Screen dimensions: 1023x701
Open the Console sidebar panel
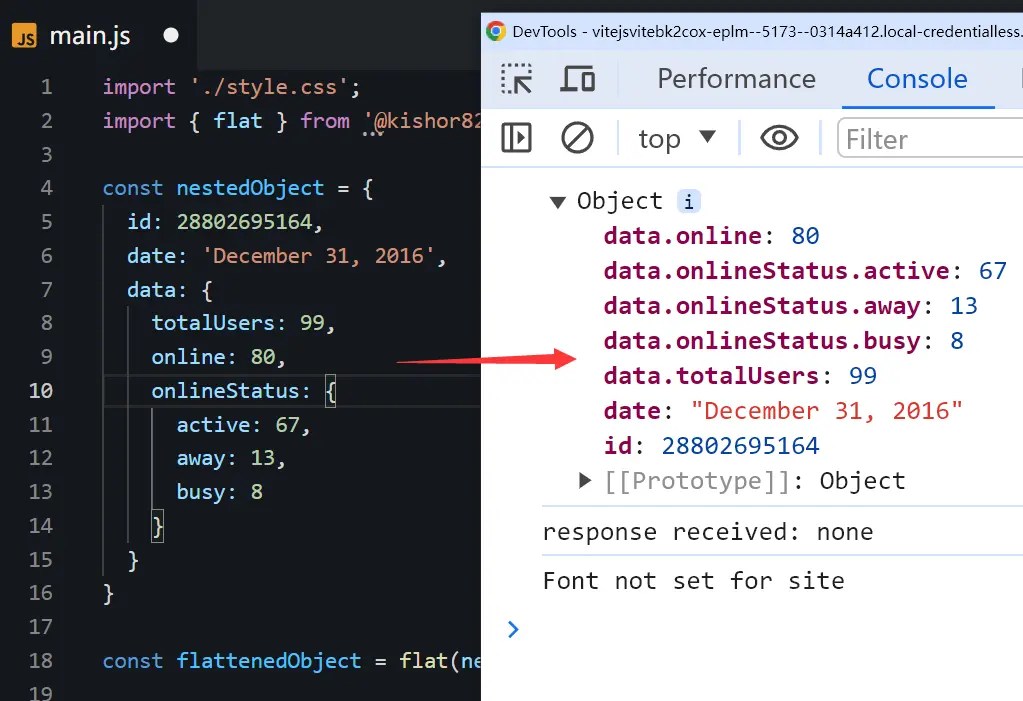(x=516, y=138)
